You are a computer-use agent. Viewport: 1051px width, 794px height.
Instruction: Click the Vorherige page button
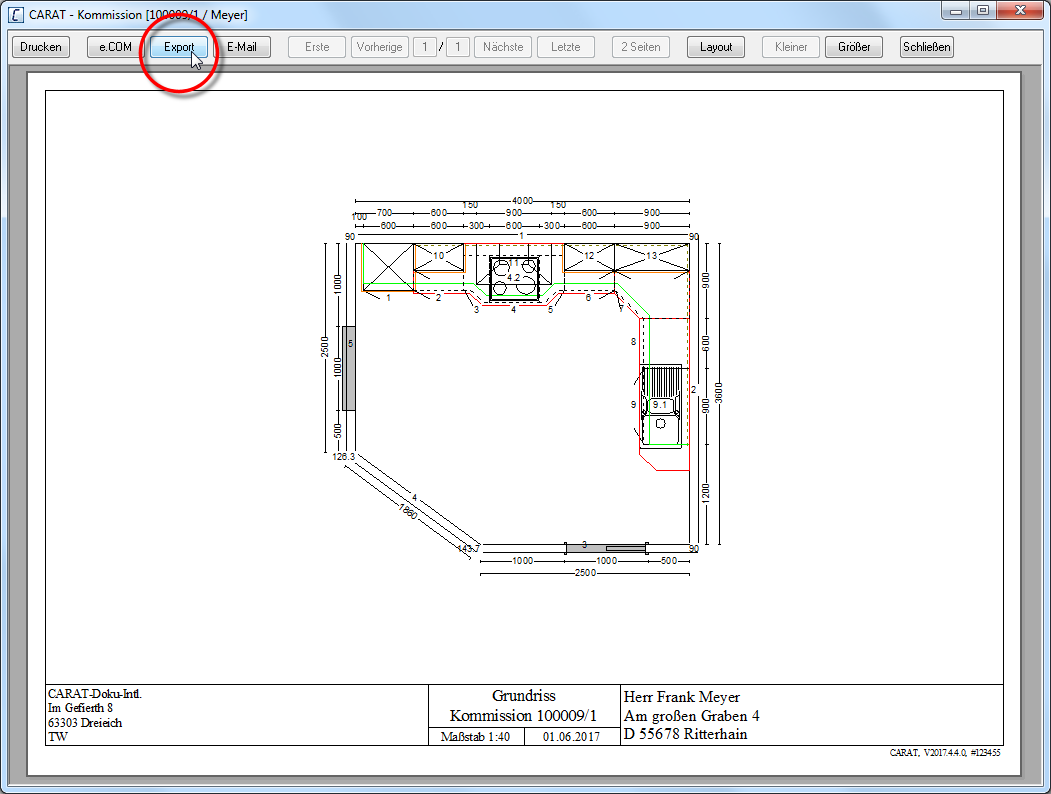coord(380,47)
